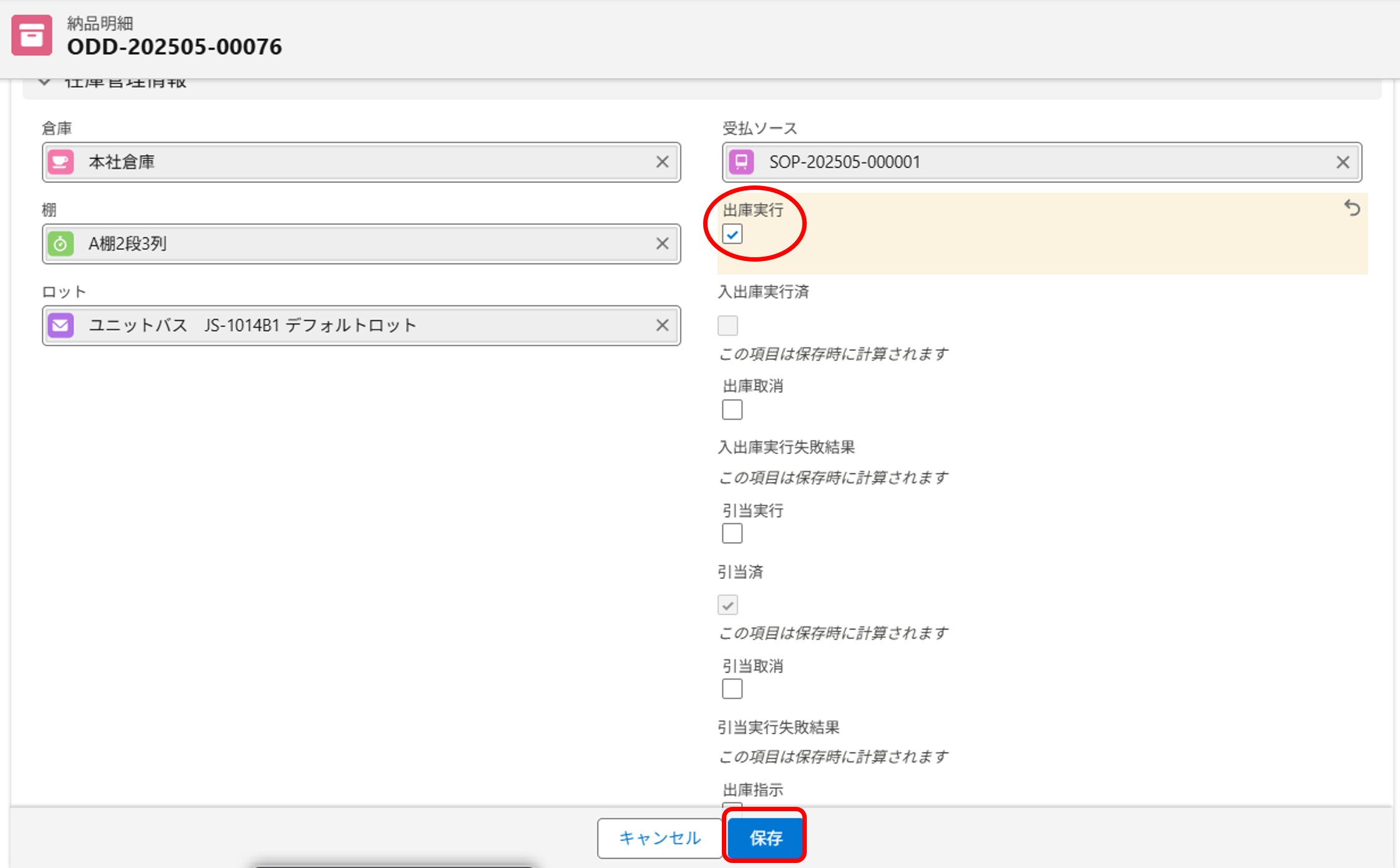Click the A棚2段3列 lookup field
Image resolution: width=1400 pixels, height=868 pixels.
(x=362, y=244)
